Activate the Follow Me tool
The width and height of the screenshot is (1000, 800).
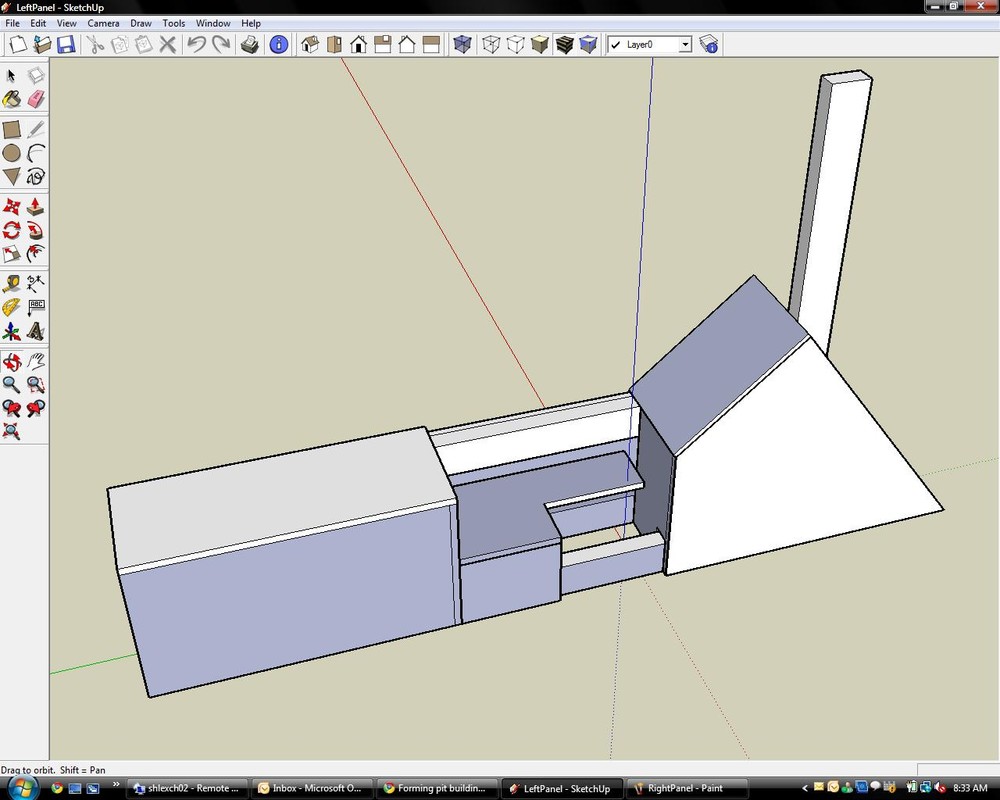click(36, 229)
